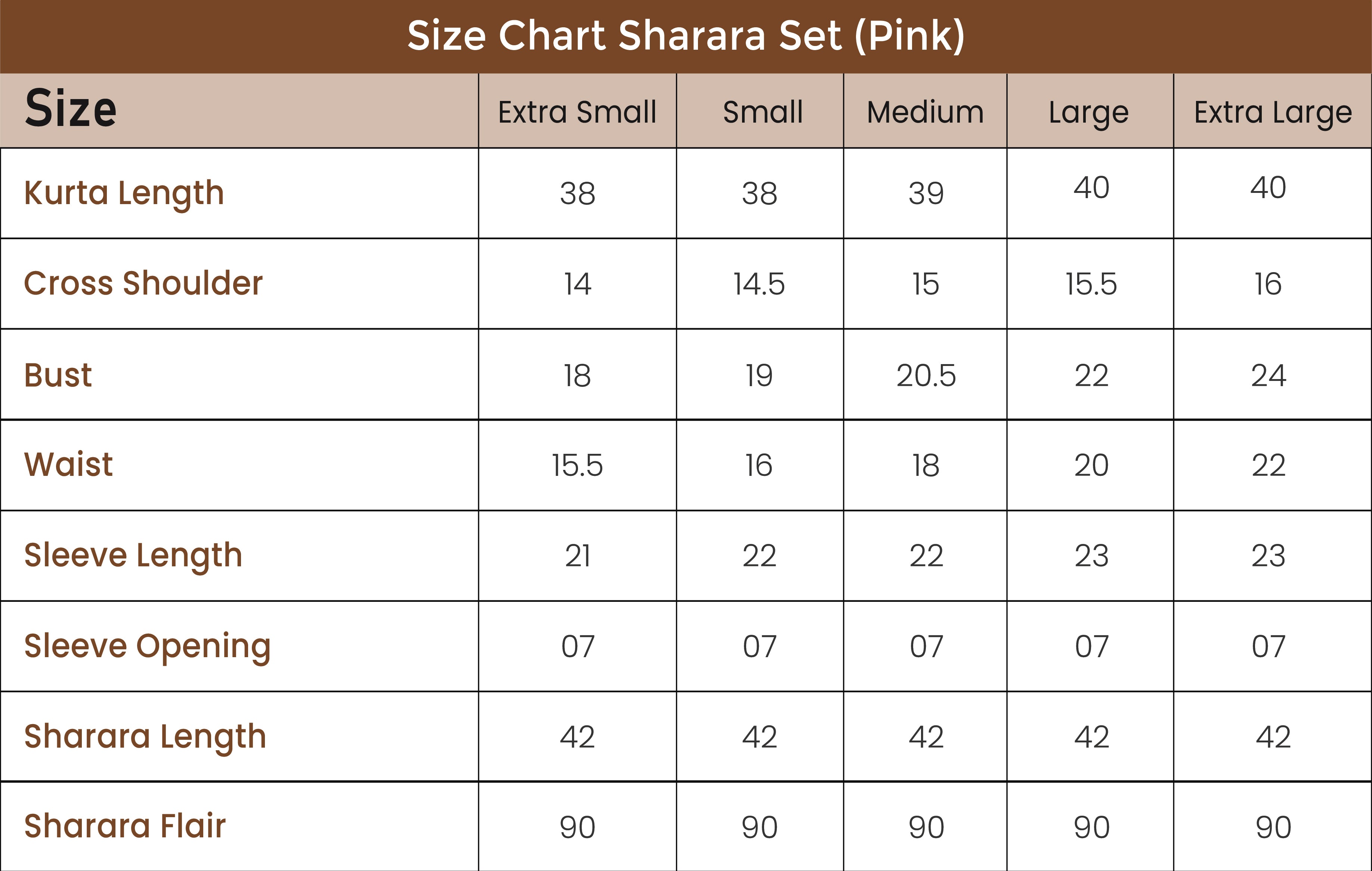1372x871 pixels.
Task: Click the Cross Shoulder row label
Action: [x=143, y=283]
